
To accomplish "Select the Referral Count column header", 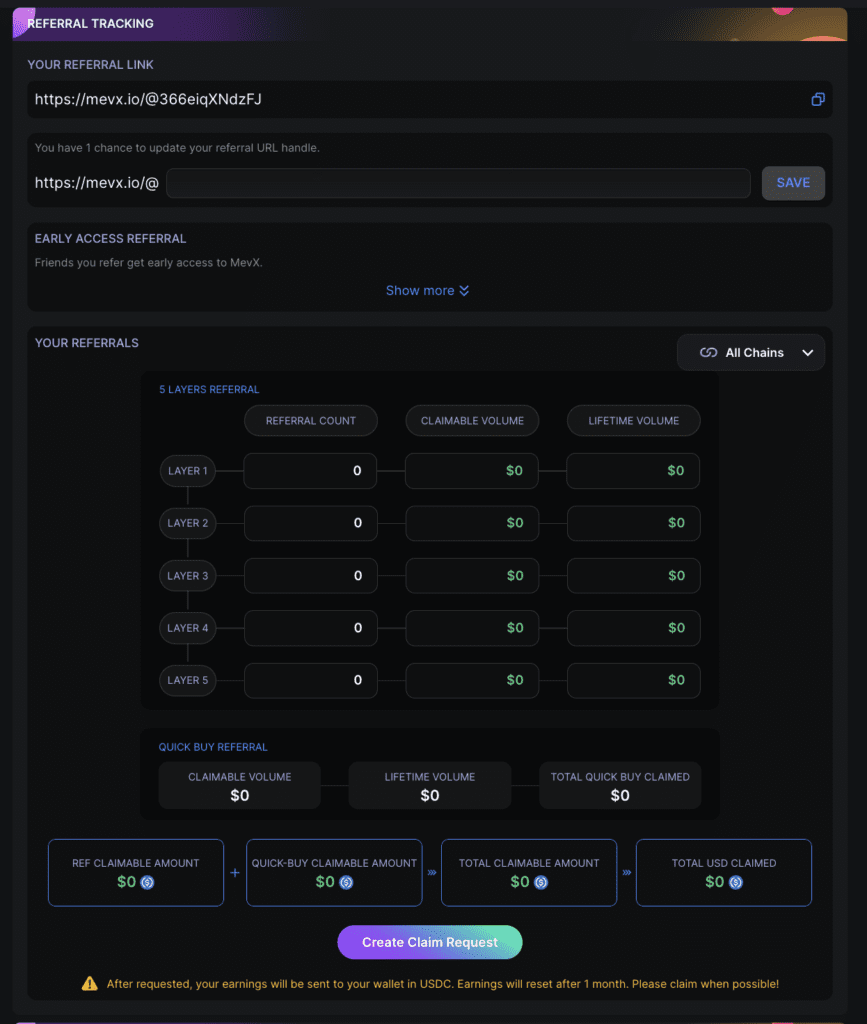I will 311,421.
